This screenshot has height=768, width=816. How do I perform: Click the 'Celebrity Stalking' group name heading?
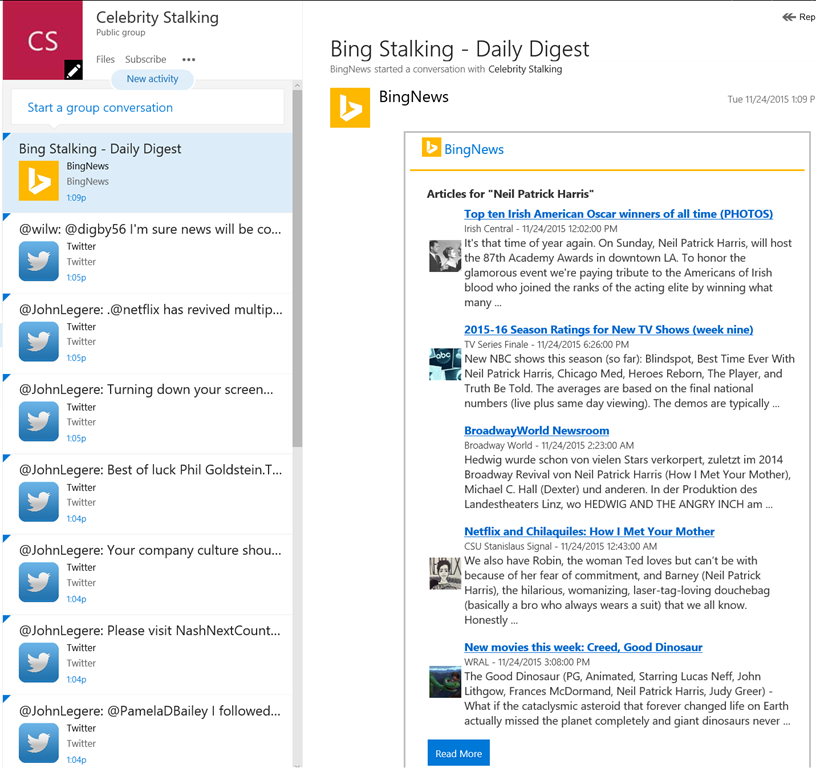click(157, 17)
